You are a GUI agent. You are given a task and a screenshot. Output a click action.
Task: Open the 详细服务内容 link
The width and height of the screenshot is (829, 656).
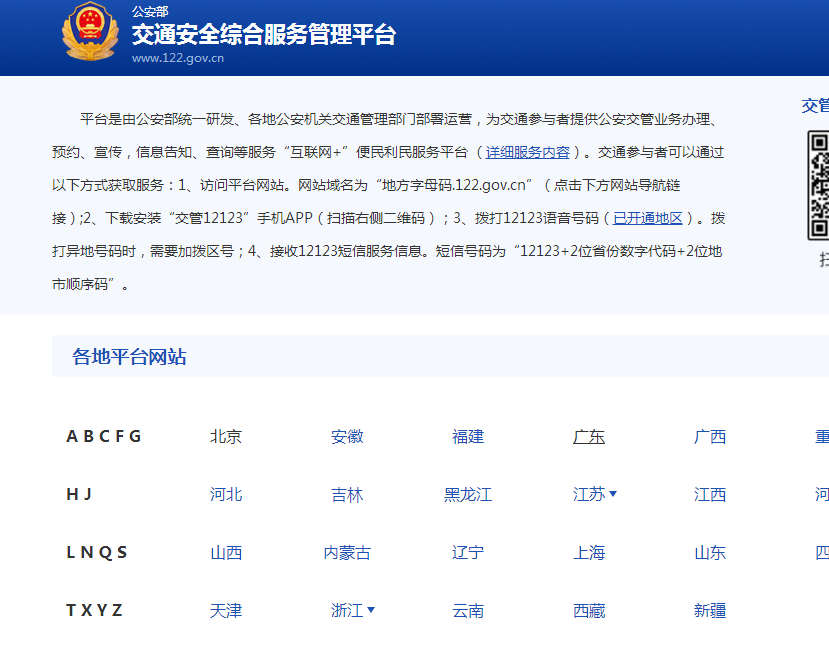pos(525,153)
